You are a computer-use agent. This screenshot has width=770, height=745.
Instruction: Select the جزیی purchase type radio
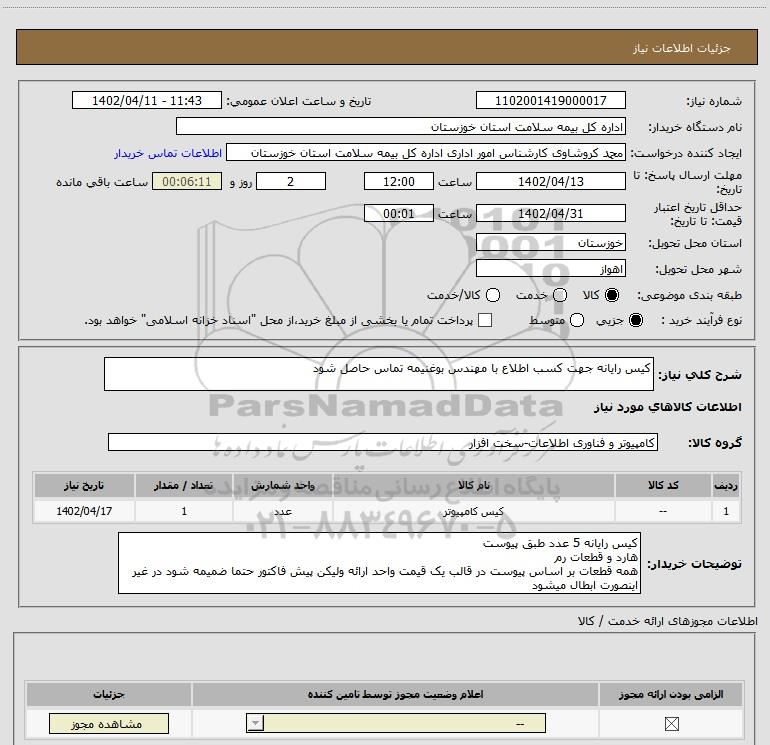pyautogui.click(x=636, y=321)
